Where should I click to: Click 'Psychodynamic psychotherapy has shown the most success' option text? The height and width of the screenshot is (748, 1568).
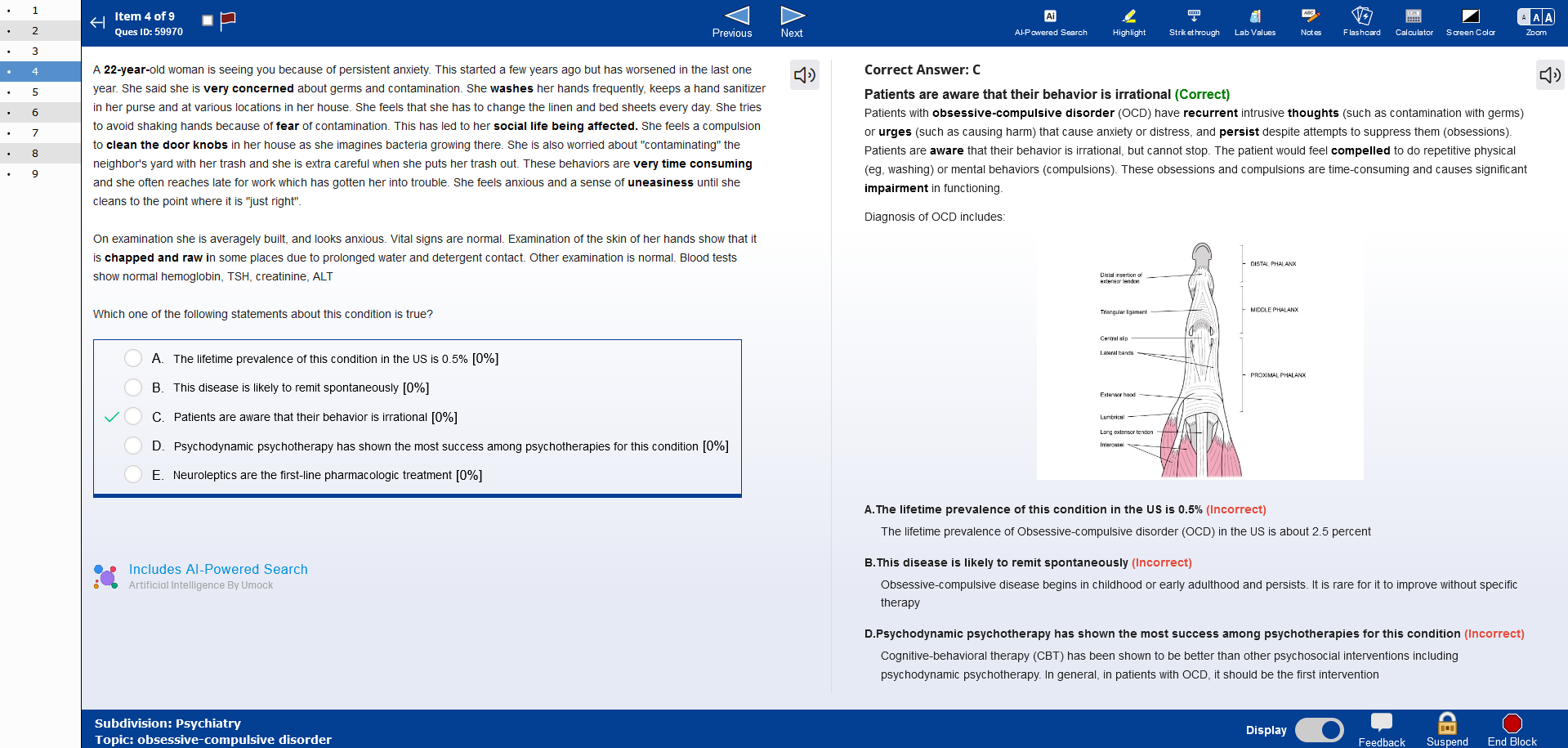click(x=436, y=446)
